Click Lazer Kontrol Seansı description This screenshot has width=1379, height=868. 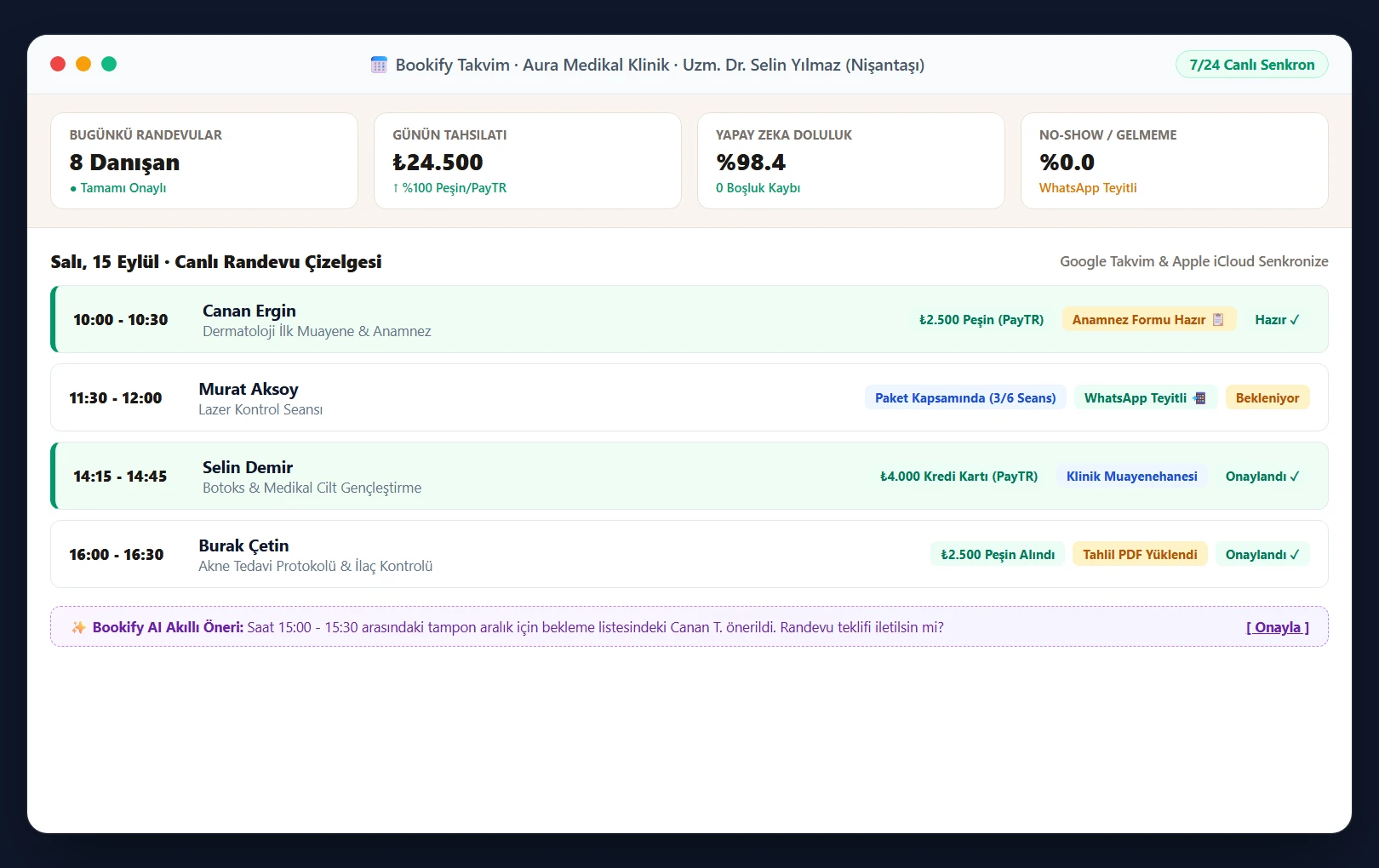[x=260, y=409]
